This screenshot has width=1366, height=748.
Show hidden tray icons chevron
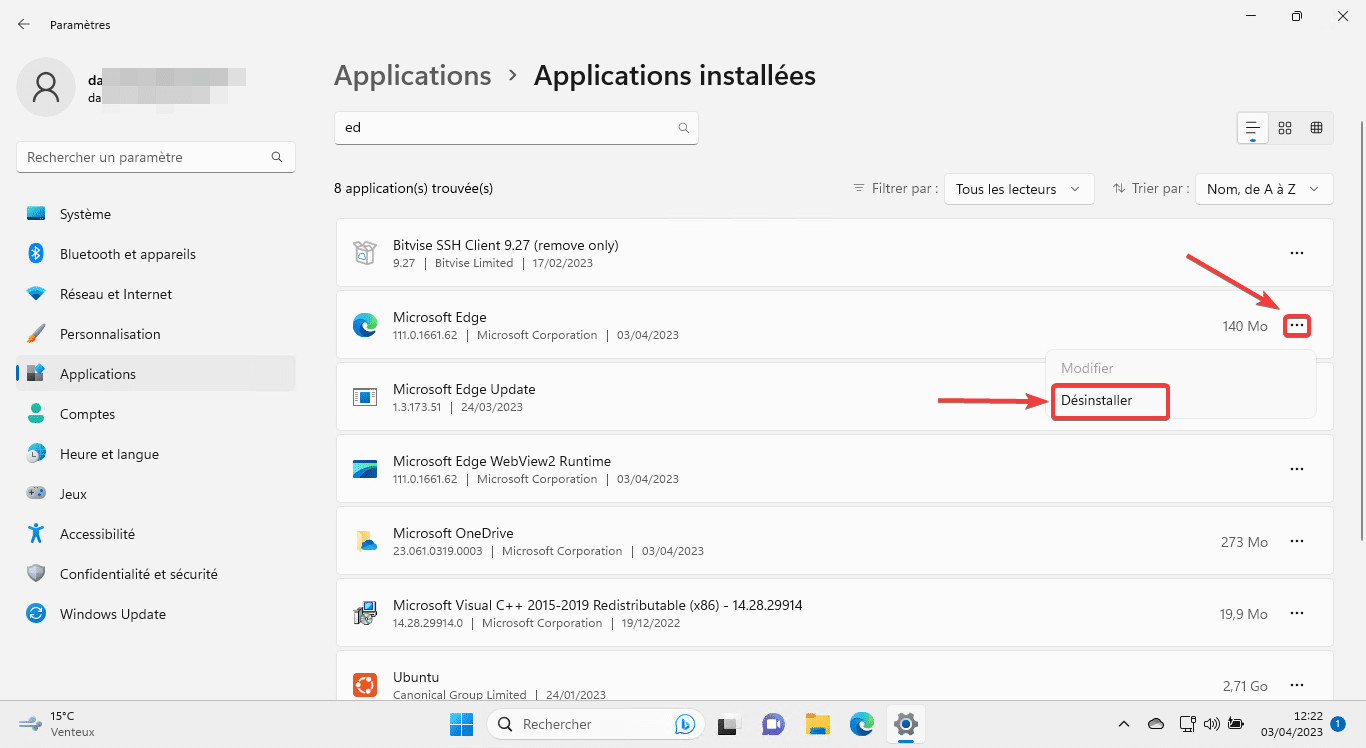[x=1123, y=724]
